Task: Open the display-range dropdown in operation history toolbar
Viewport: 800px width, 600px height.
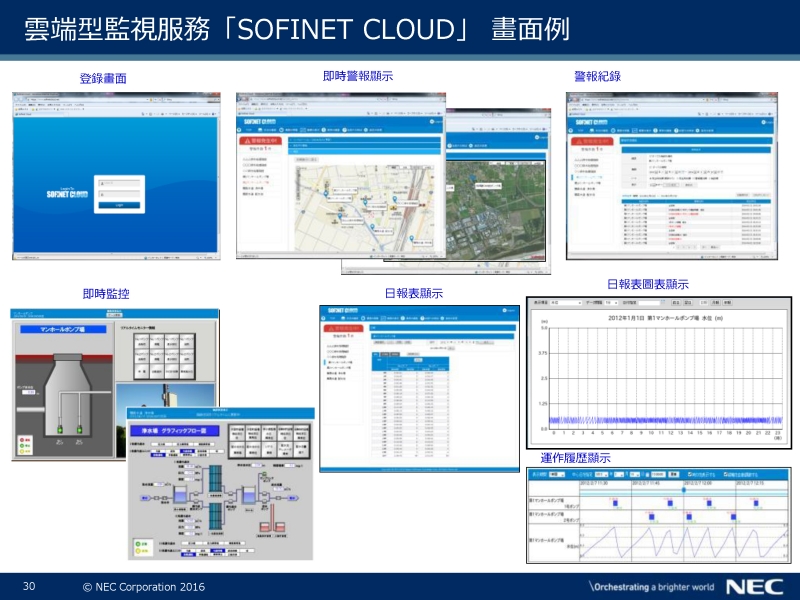Action: tap(557, 474)
